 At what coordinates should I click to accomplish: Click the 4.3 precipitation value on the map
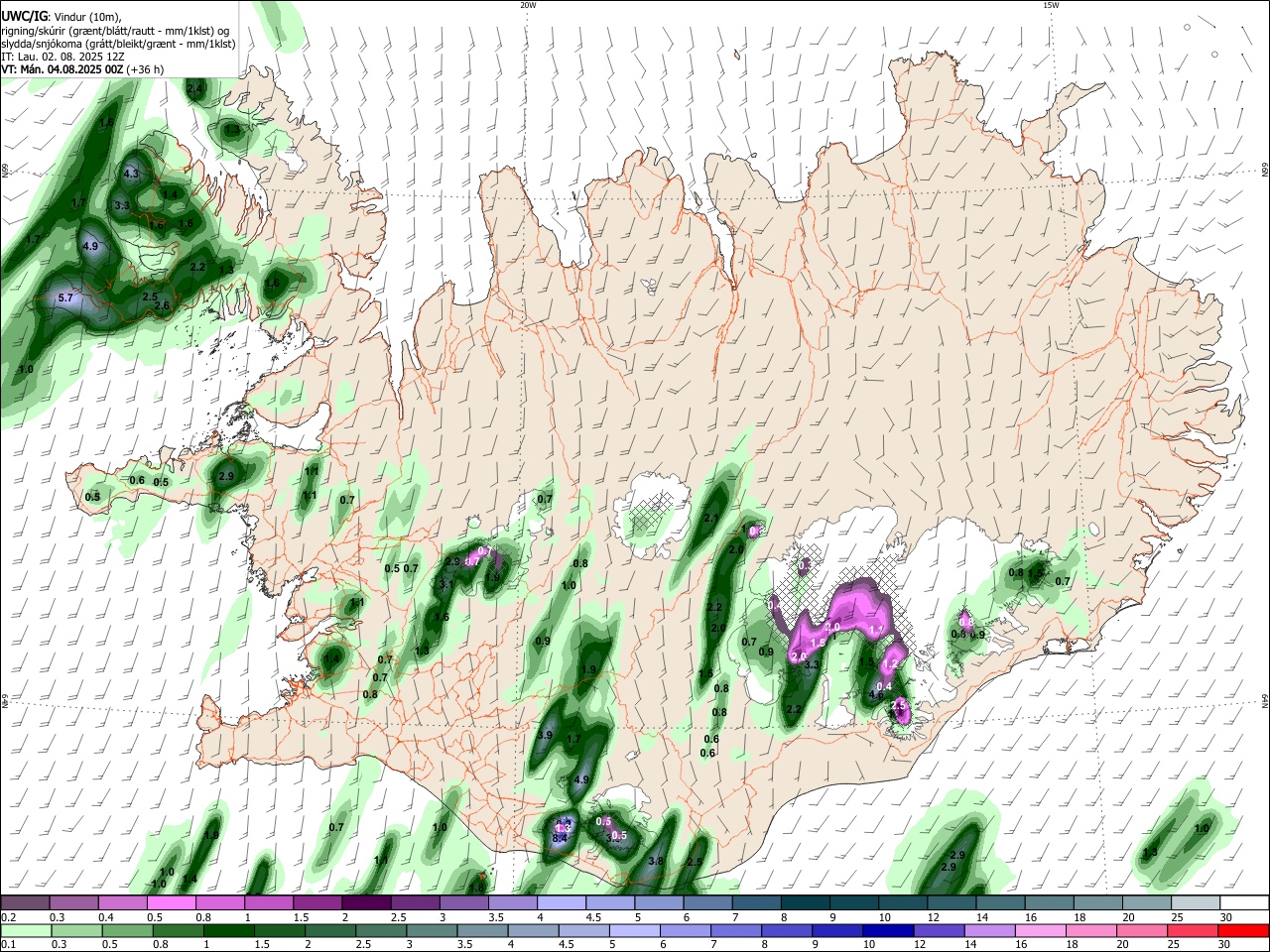click(131, 174)
